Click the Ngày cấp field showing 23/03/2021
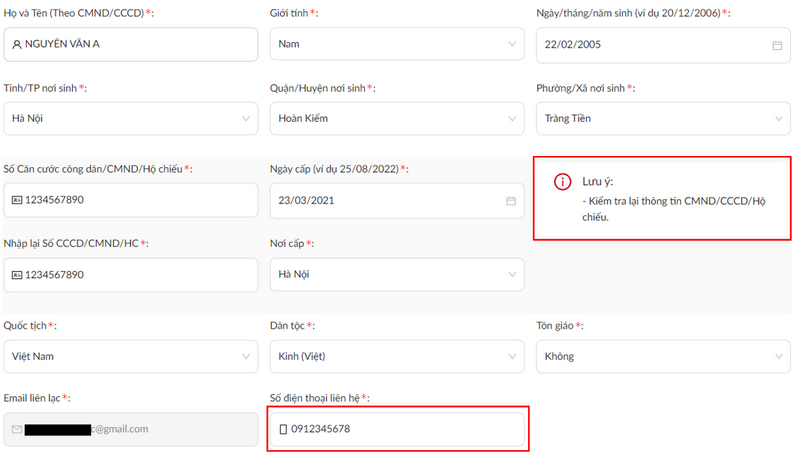800x458 pixels. click(x=397, y=200)
